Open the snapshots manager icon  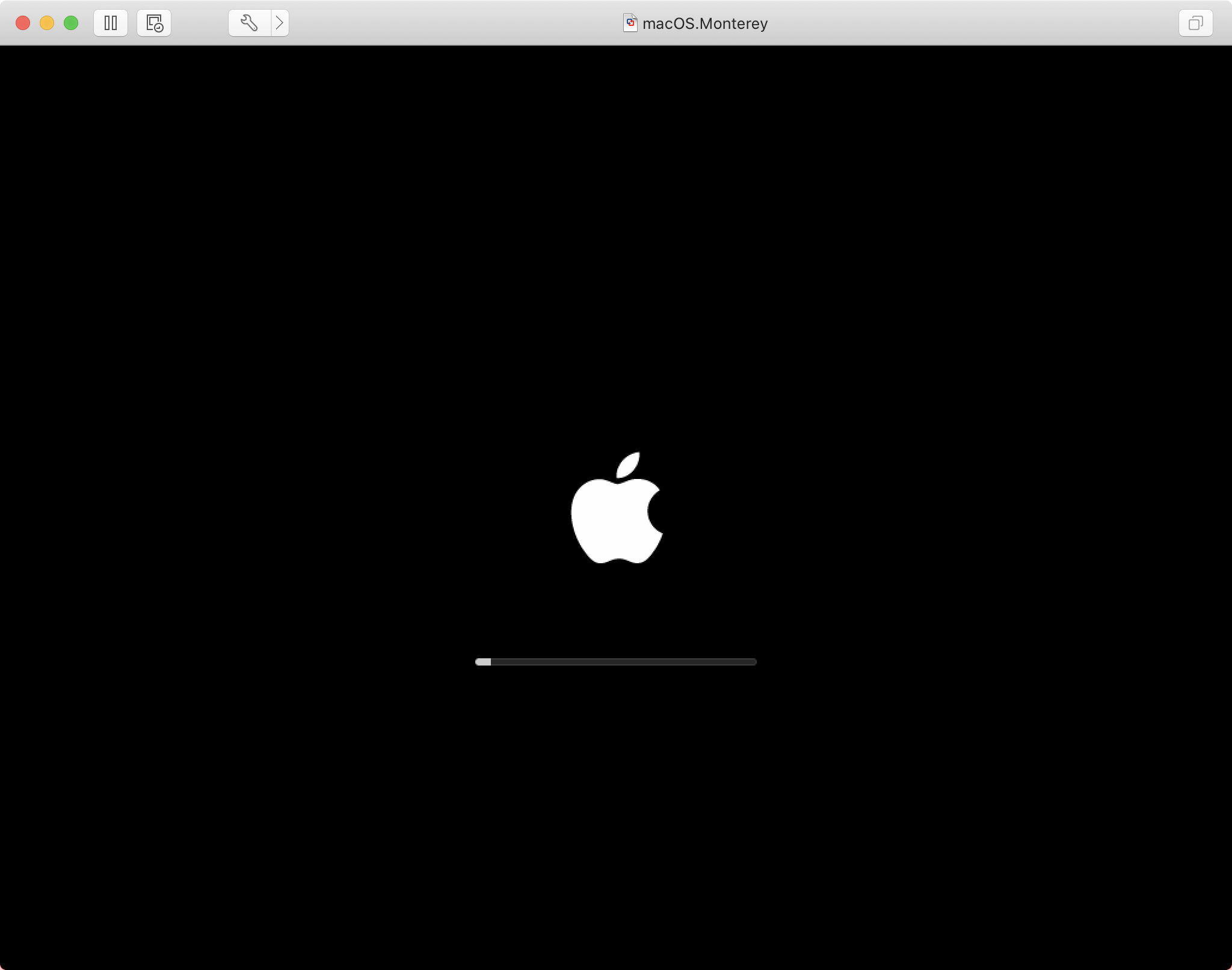pyautogui.click(x=154, y=23)
